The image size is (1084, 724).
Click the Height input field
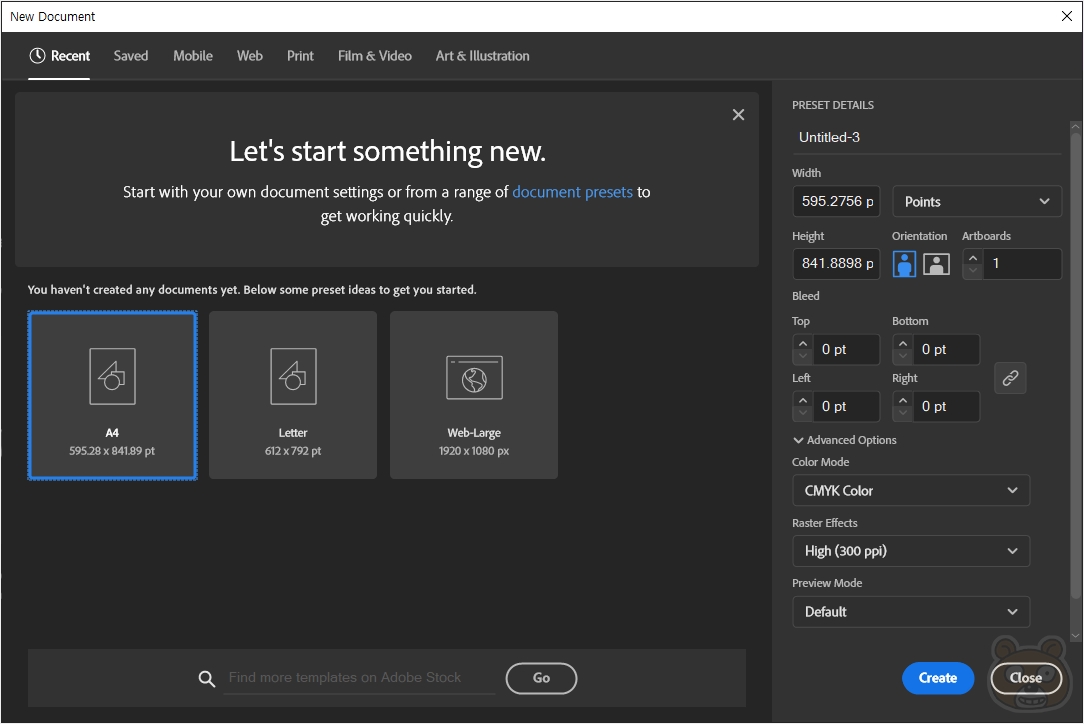point(836,263)
